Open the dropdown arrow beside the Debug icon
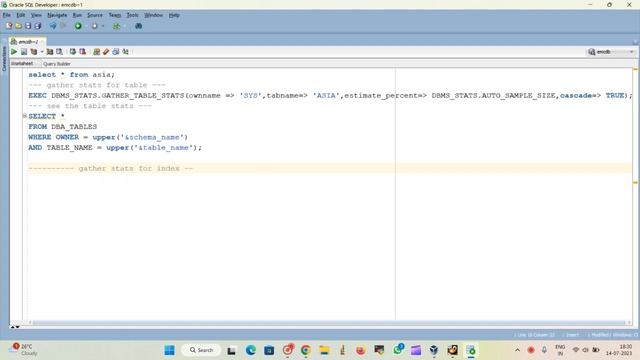This screenshot has width=640, height=360. pyautogui.click(x=102, y=26)
